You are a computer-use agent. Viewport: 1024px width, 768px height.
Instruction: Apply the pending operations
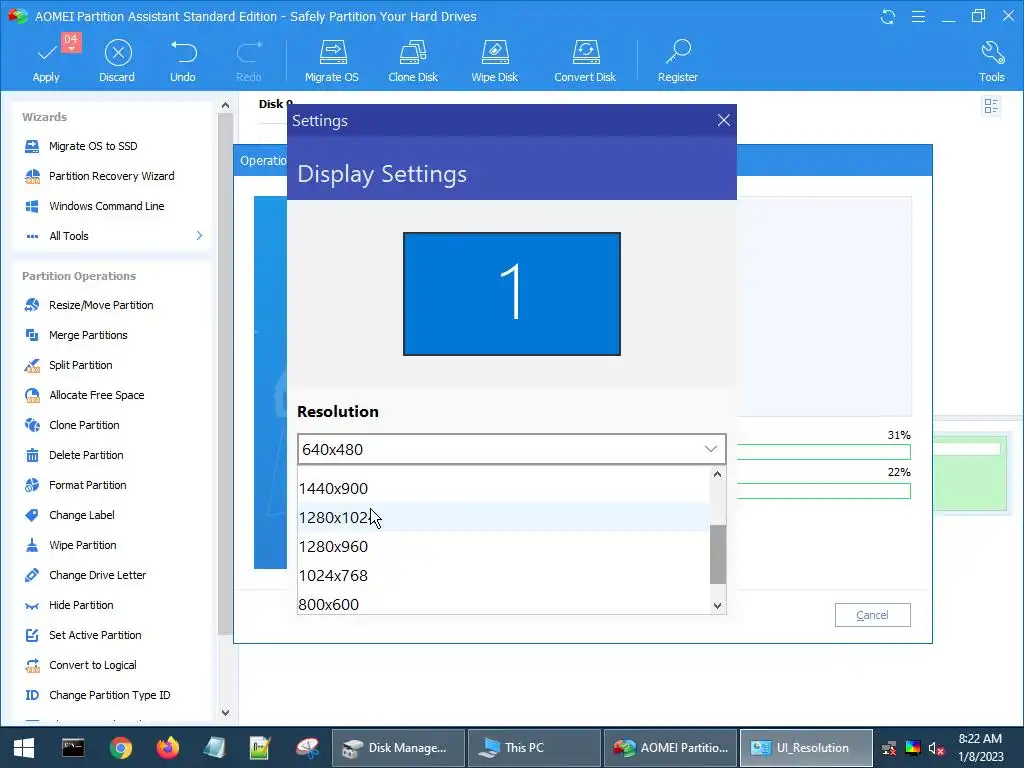[x=46, y=60]
